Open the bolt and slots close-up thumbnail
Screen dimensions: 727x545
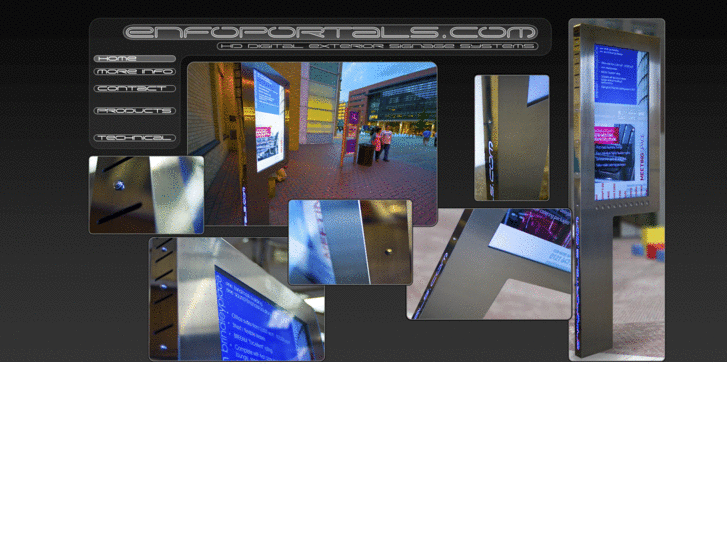pos(147,195)
